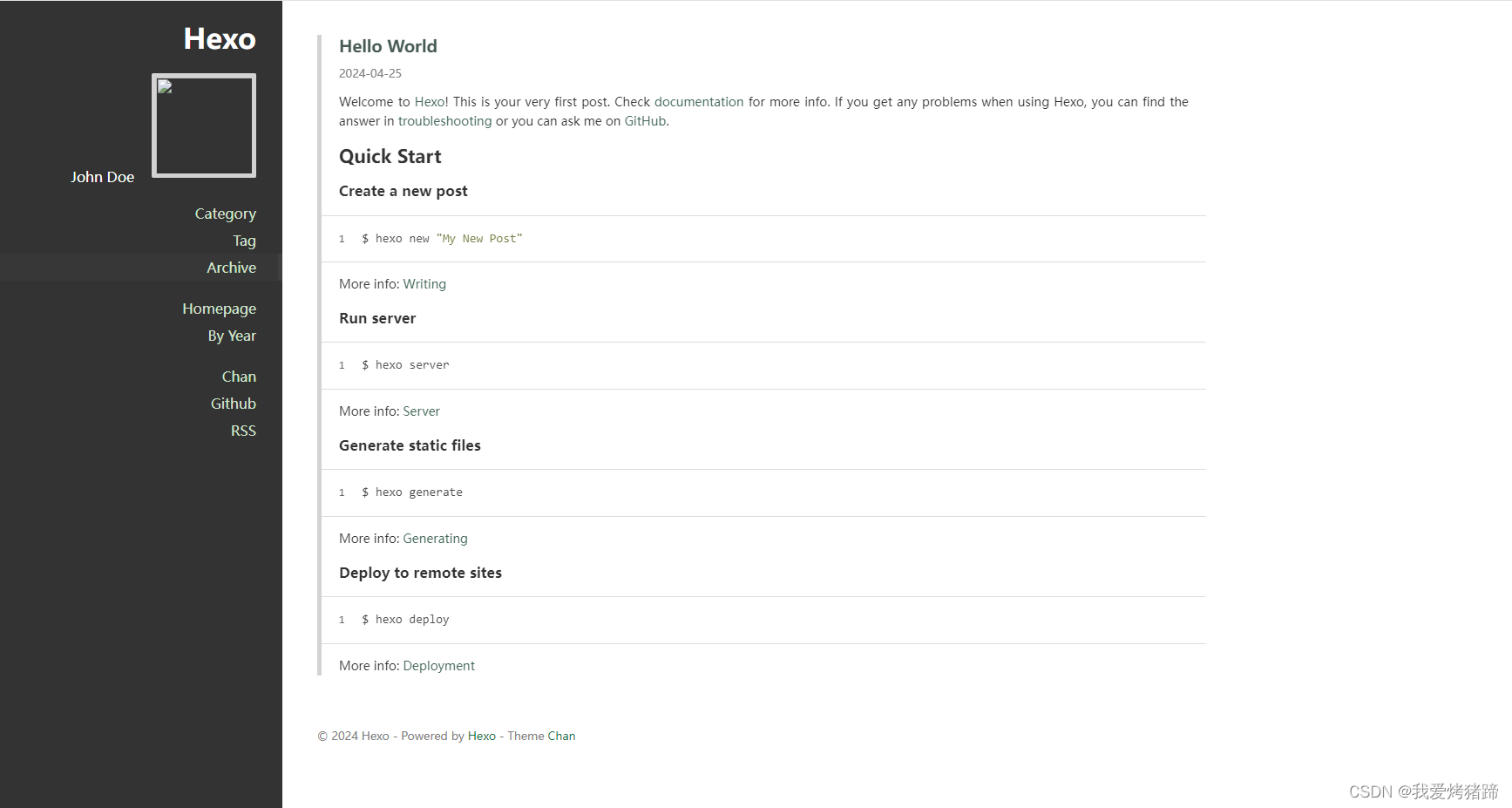Click the post date 2024-04-25
The width and height of the screenshot is (1512, 808).
[370, 73]
